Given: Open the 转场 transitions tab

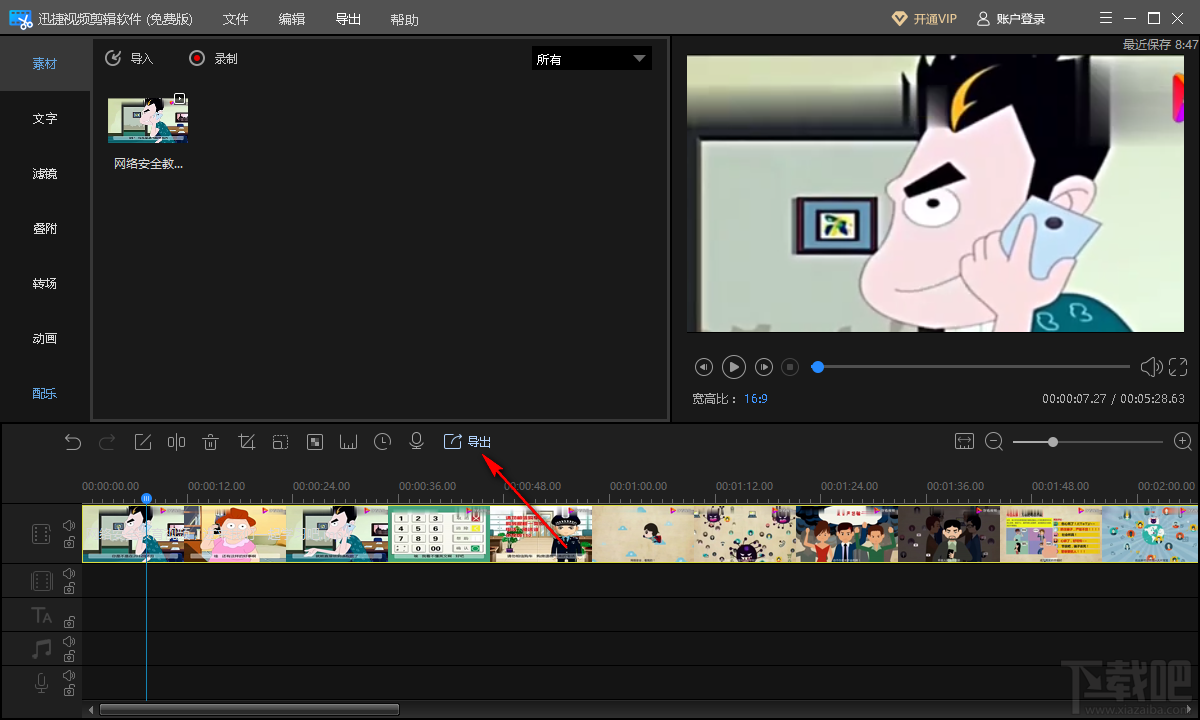Looking at the screenshot, I should pyautogui.click(x=45, y=284).
